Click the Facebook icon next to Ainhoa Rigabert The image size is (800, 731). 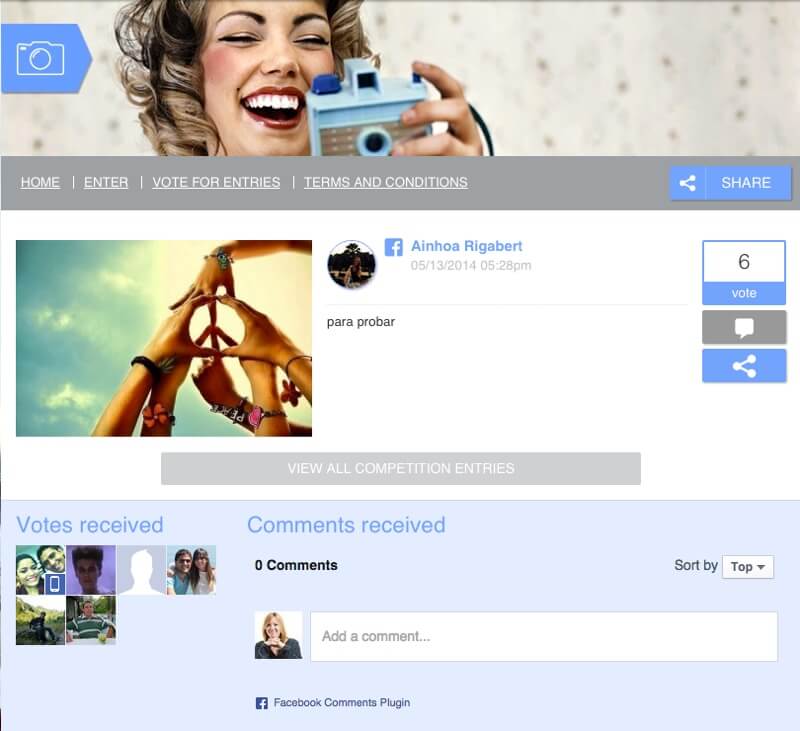[393, 247]
